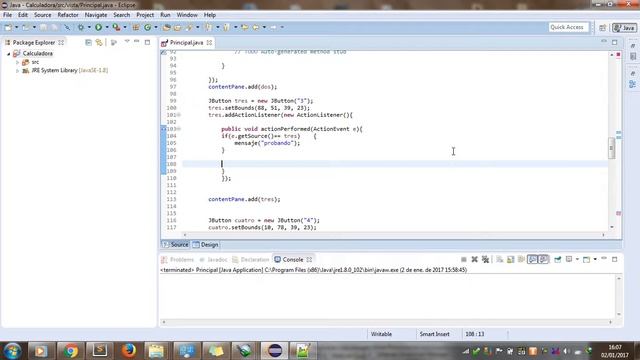
Task: Open the Problems tab
Action: coord(178,260)
